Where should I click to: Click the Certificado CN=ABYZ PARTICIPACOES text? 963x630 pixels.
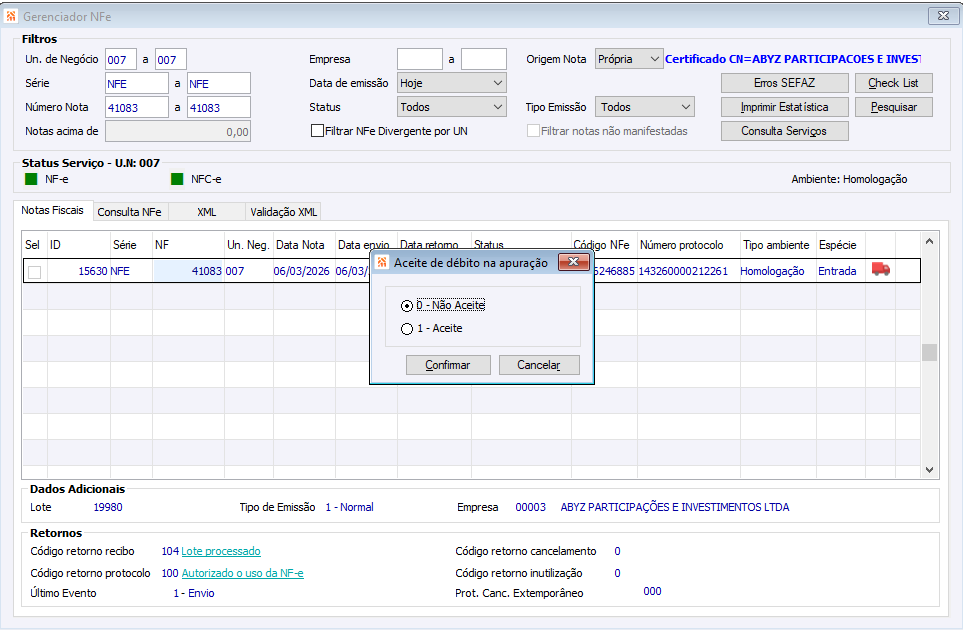(x=792, y=59)
